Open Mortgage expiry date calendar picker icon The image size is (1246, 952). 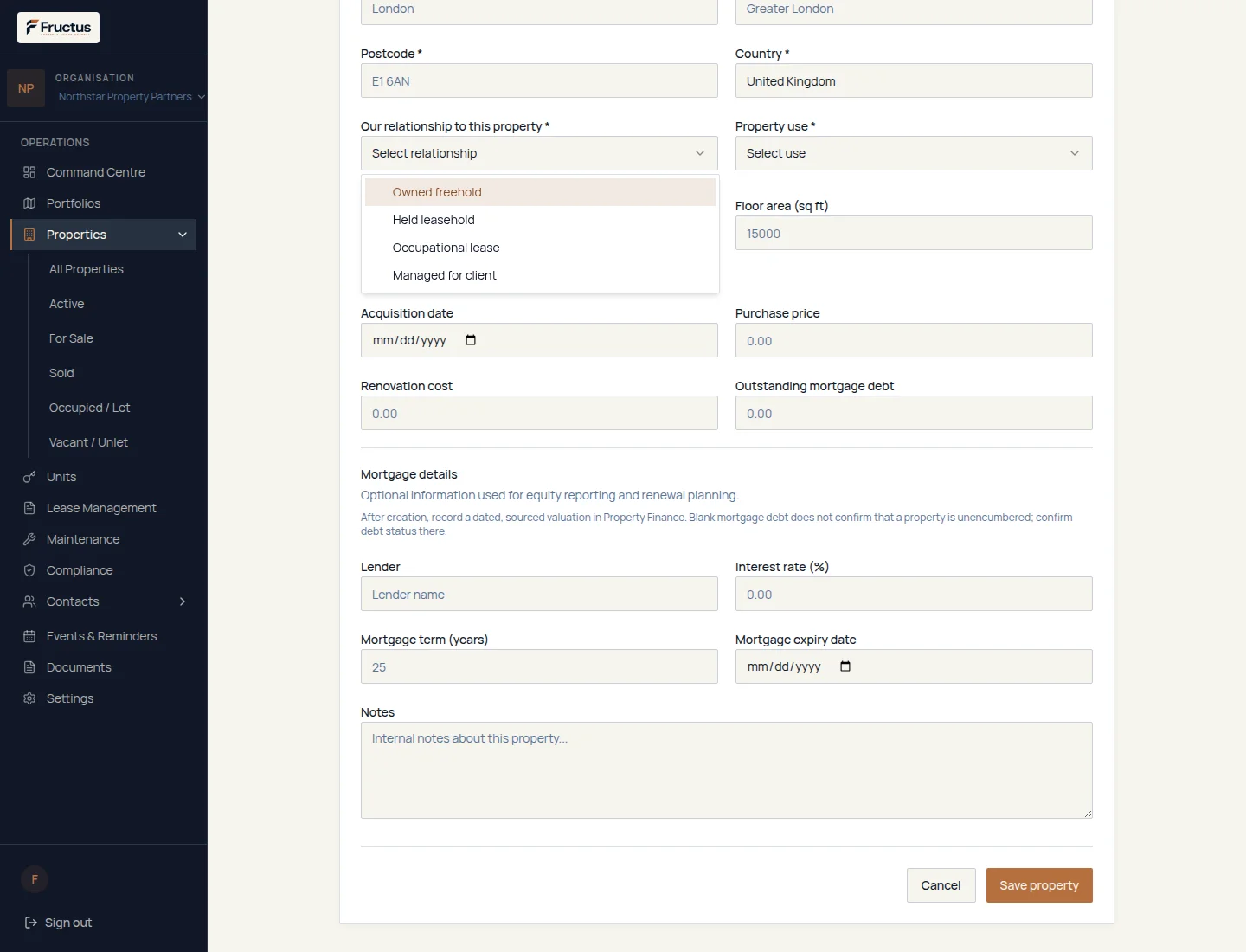tap(845, 666)
